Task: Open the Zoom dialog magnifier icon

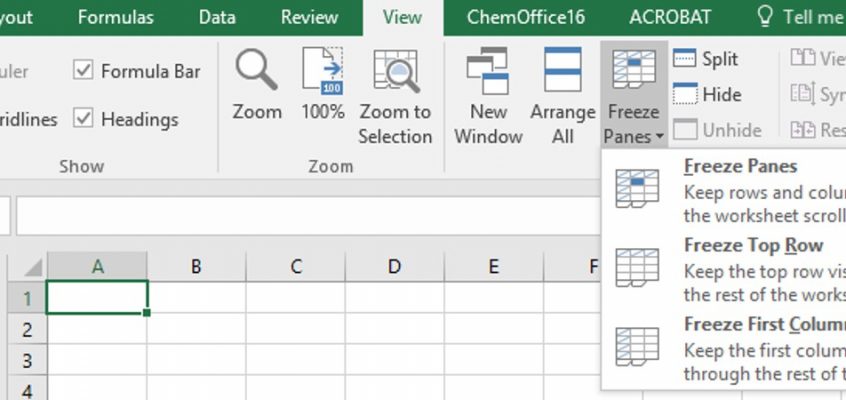Action: (x=256, y=70)
